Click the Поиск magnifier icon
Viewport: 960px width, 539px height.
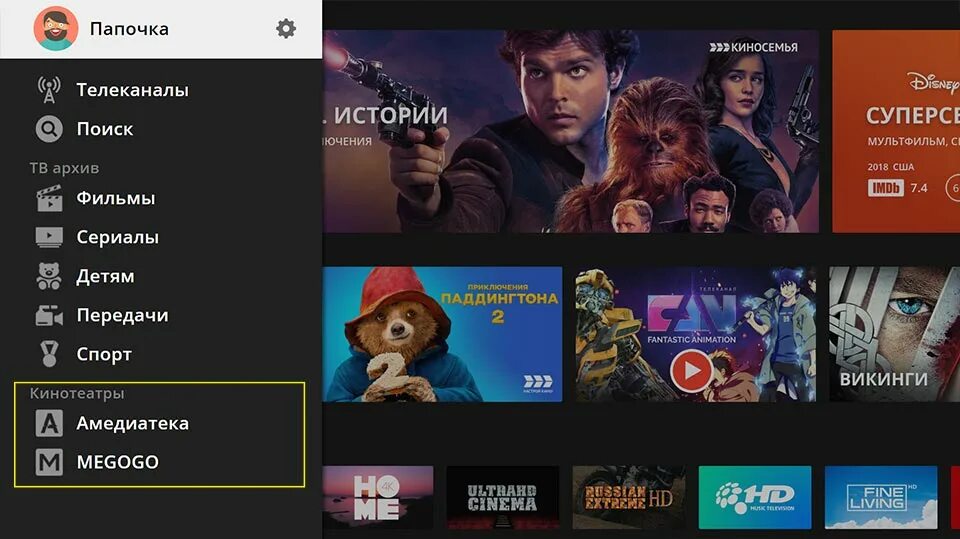[49, 129]
